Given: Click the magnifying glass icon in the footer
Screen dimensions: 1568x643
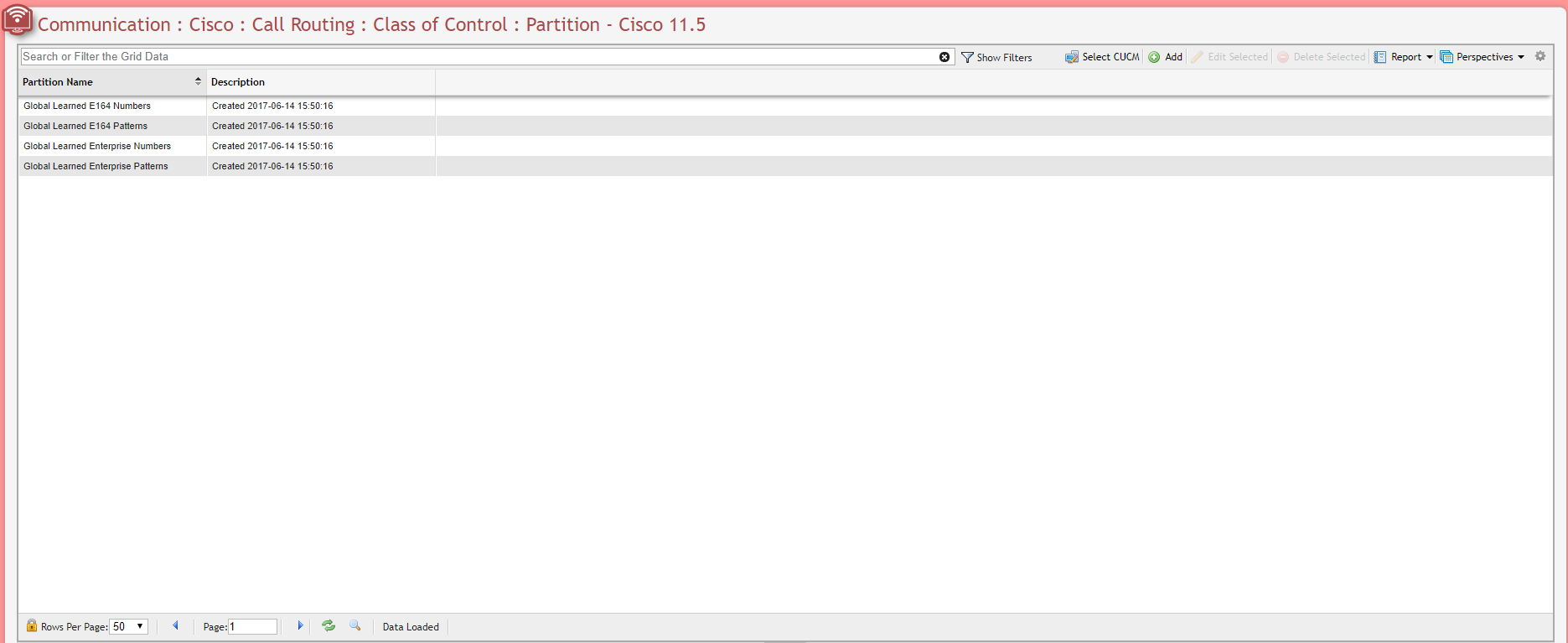Looking at the screenshot, I should pos(355,625).
